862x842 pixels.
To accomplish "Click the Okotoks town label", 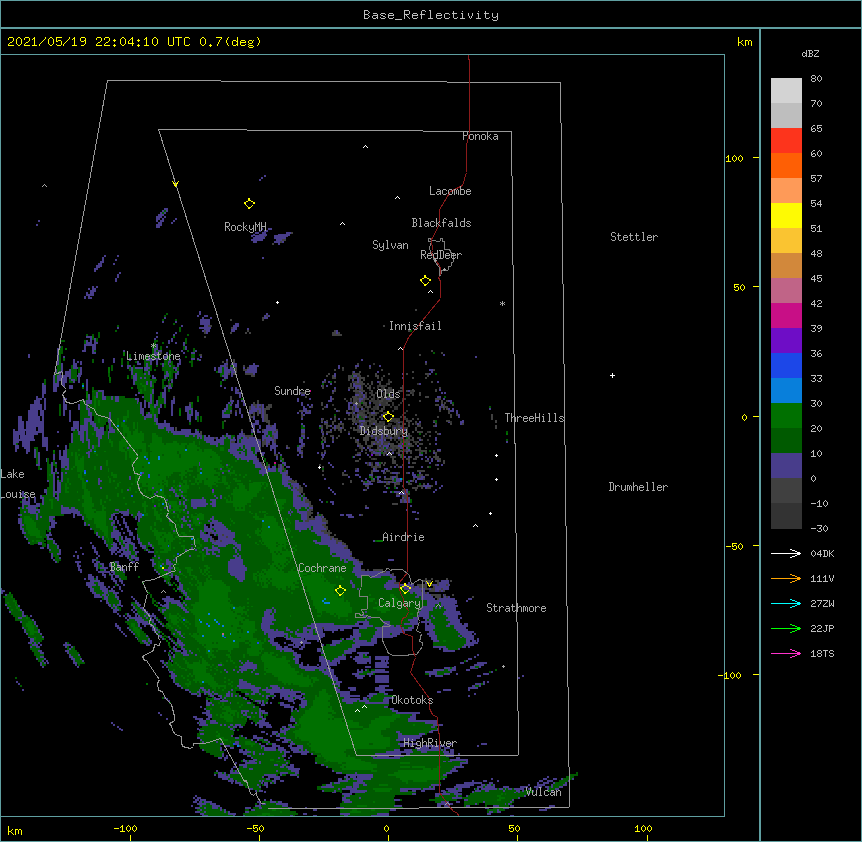I will 412,700.
